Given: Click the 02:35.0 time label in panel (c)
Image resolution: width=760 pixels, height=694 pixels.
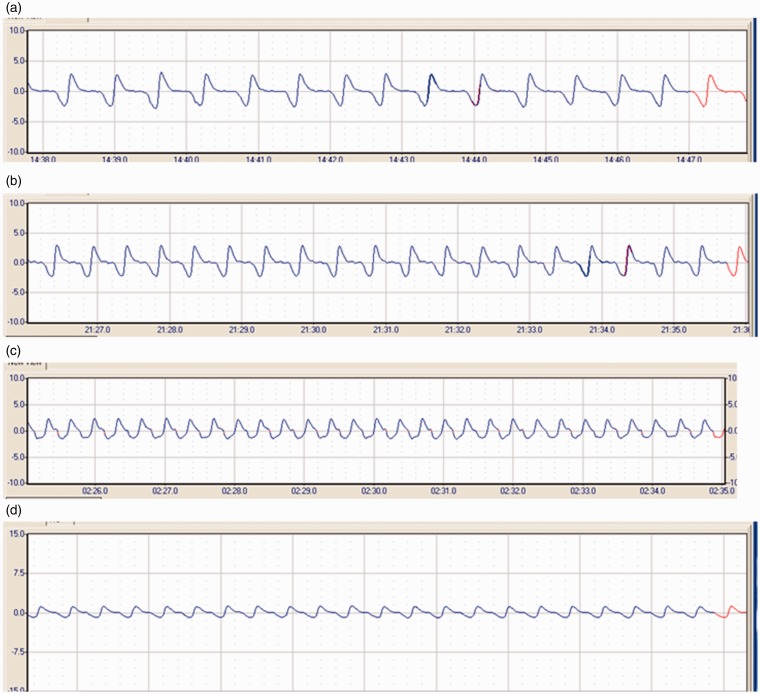Looking at the screenshot, I should (710, 491).
